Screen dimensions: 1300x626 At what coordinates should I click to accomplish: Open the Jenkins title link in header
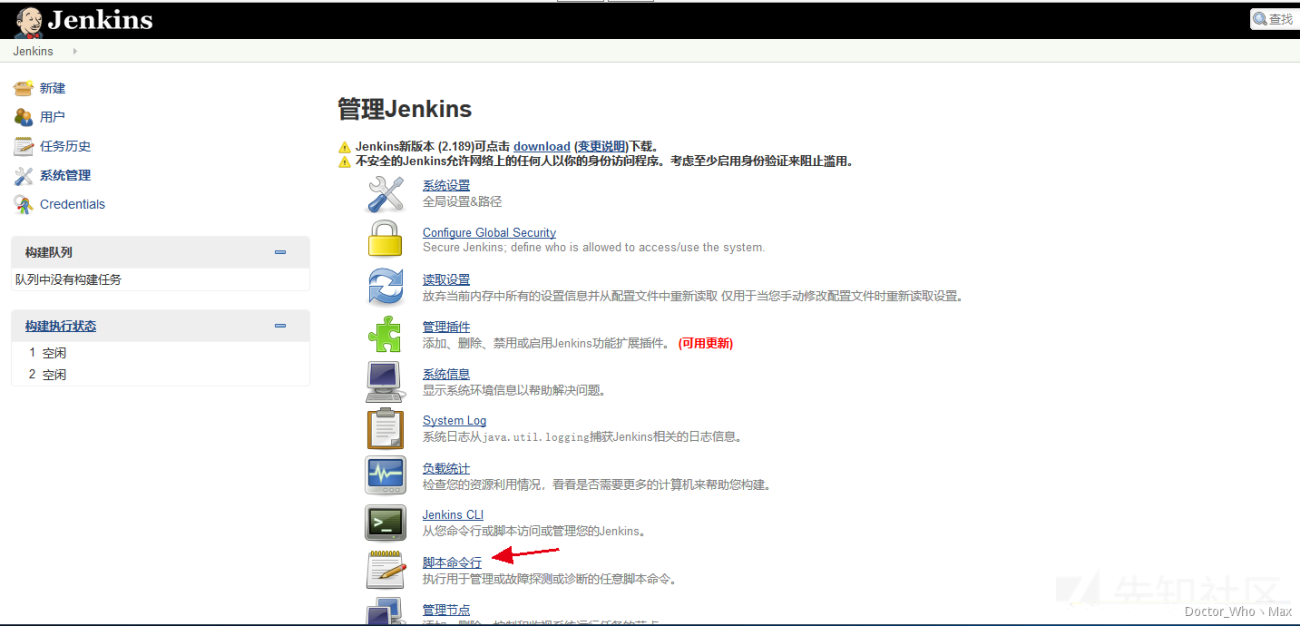(100, 20)
